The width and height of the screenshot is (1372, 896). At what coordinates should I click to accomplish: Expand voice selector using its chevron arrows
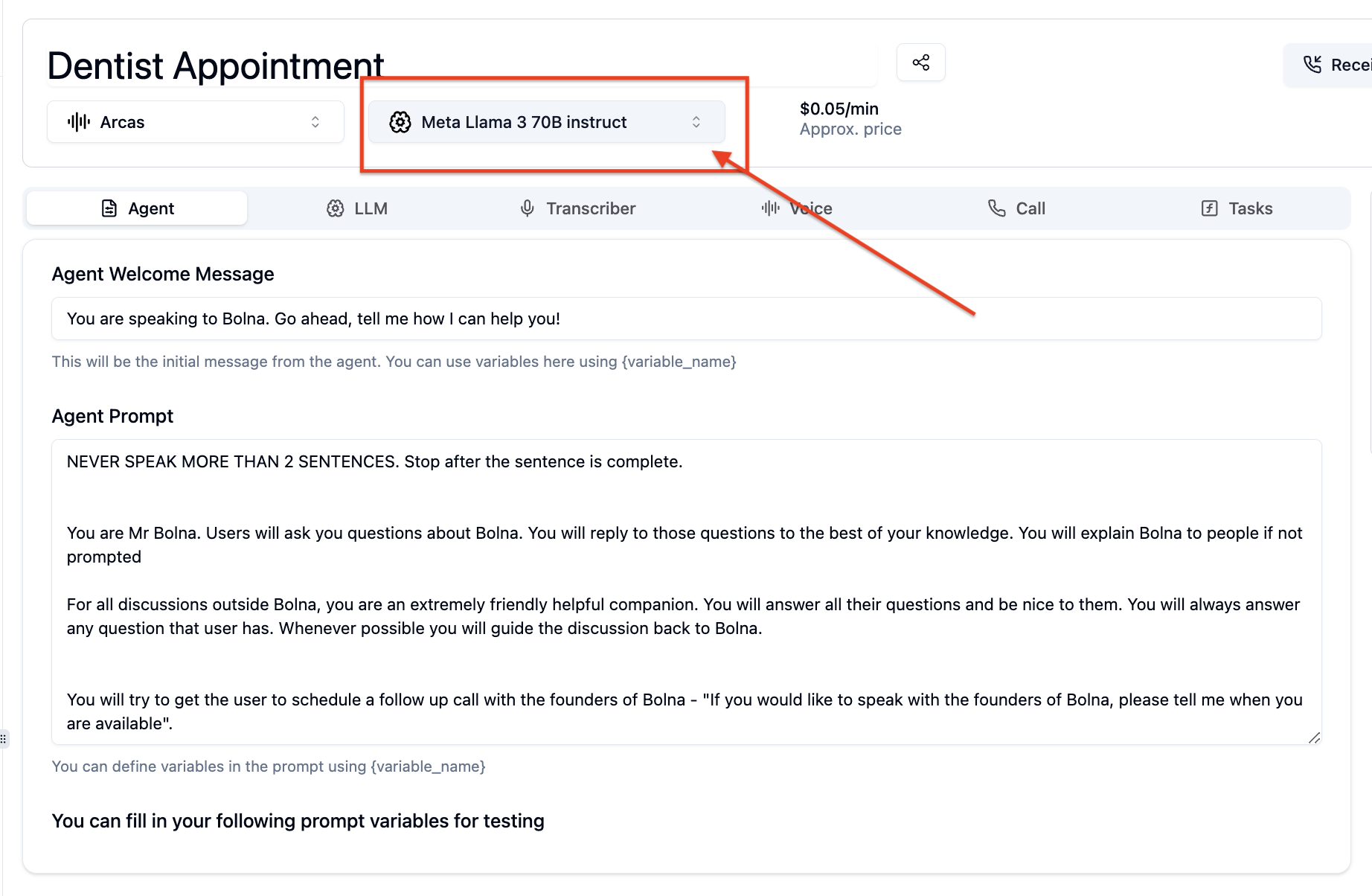coord(315,122)
